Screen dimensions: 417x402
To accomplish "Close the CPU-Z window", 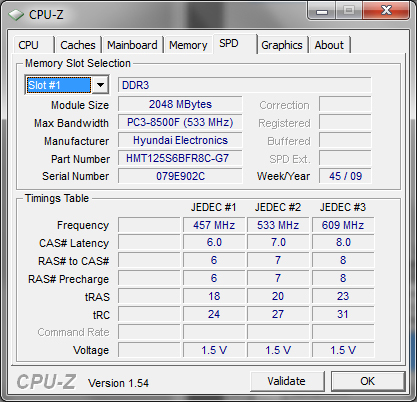I will [386, 11].
